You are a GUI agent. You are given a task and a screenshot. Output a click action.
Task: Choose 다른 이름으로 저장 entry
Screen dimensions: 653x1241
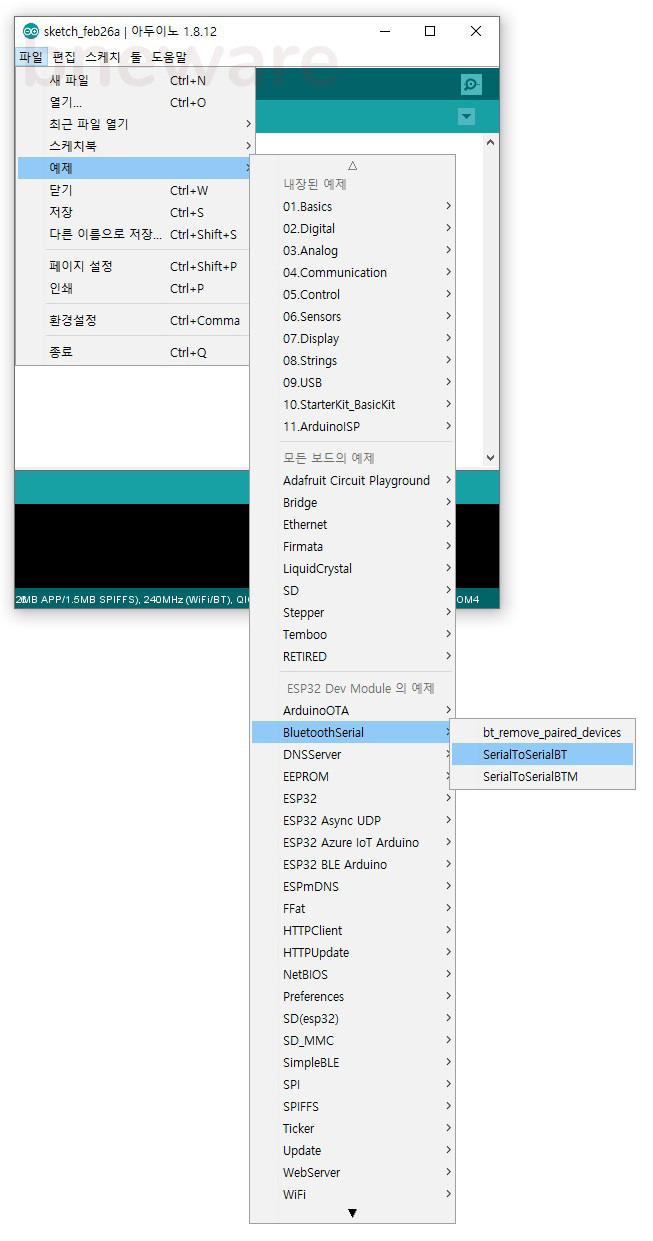click(134, 234)
